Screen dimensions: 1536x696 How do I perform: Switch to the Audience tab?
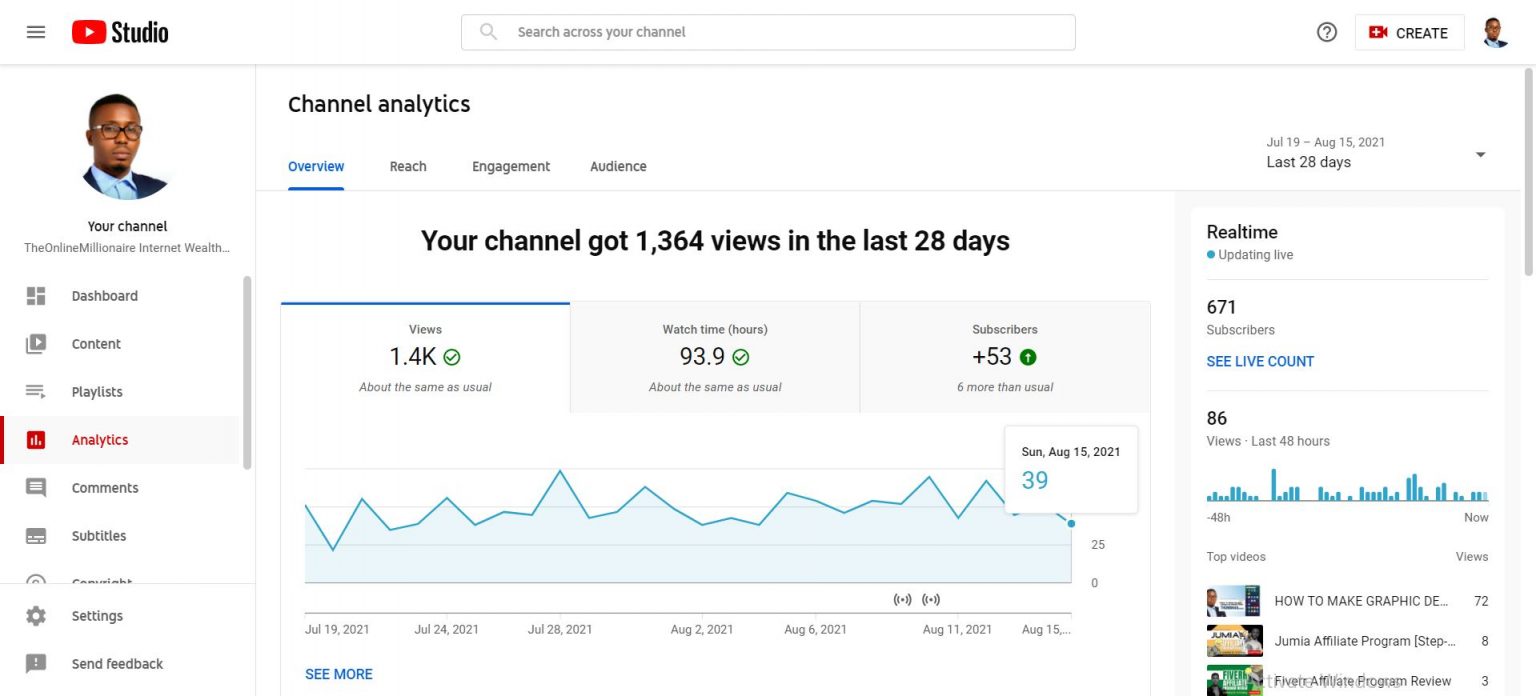617,166
